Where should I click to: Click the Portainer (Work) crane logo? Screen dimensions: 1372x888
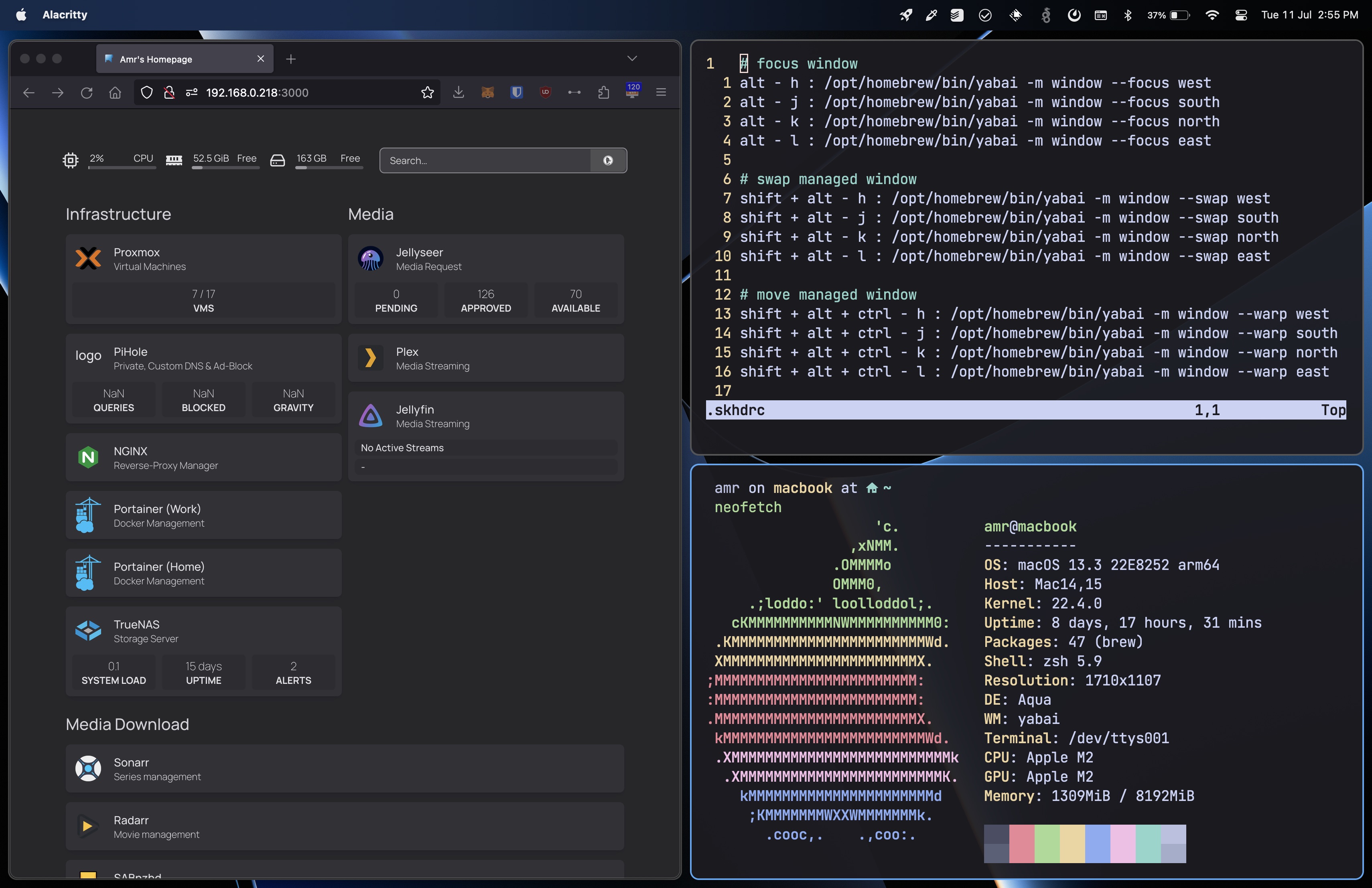(x=88, y=515)
